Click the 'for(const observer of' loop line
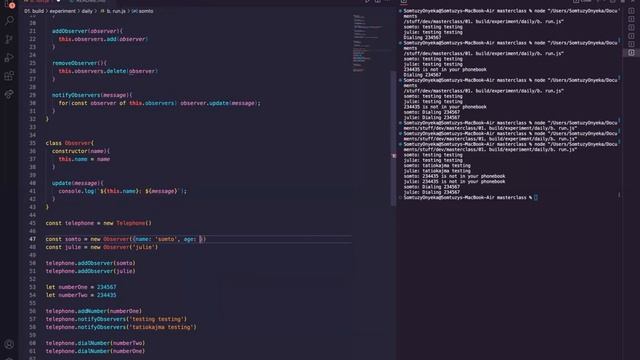Screen dimensions: 640x360 (x=159, y=103)
